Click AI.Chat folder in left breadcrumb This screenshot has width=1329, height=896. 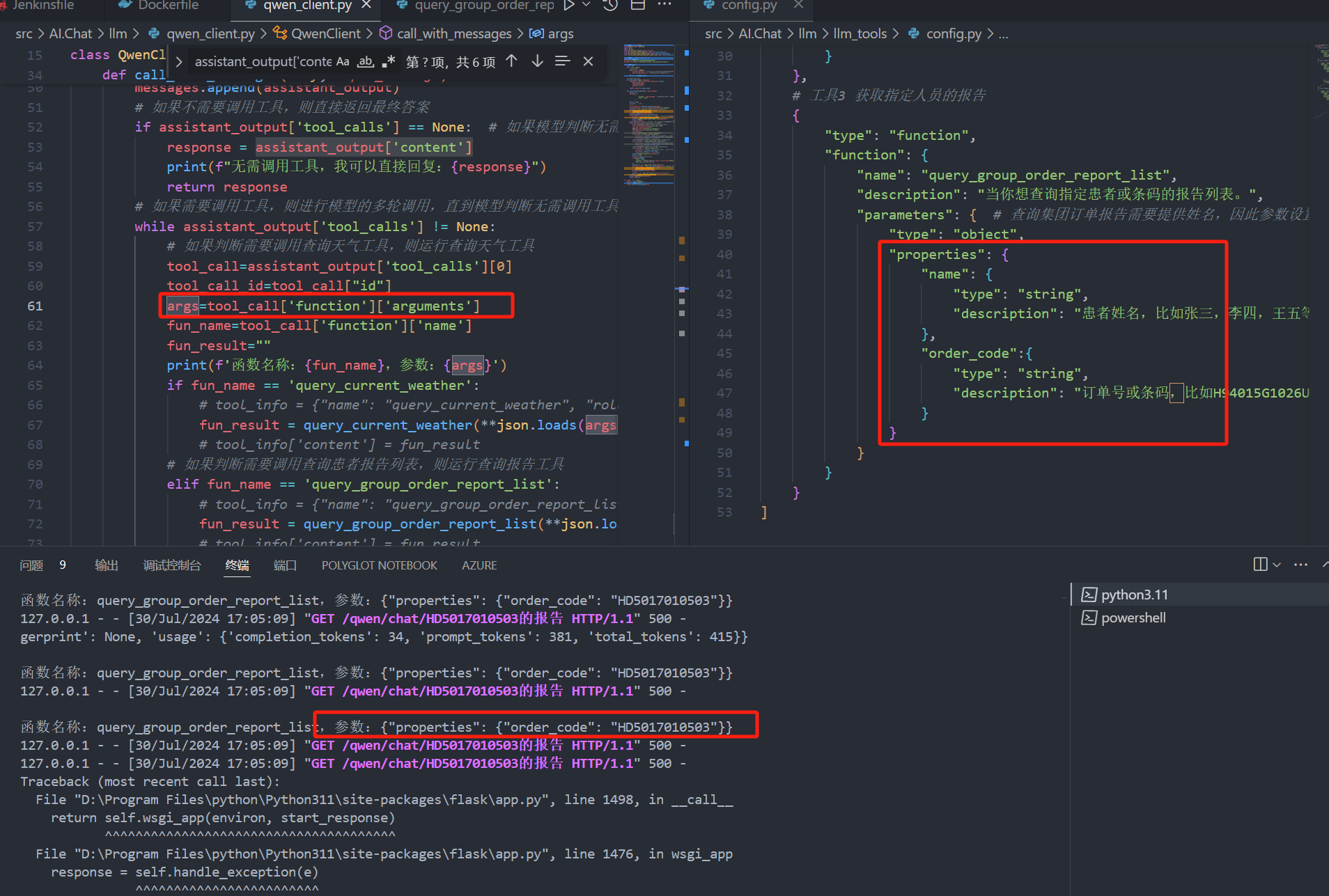click(70, 33)
